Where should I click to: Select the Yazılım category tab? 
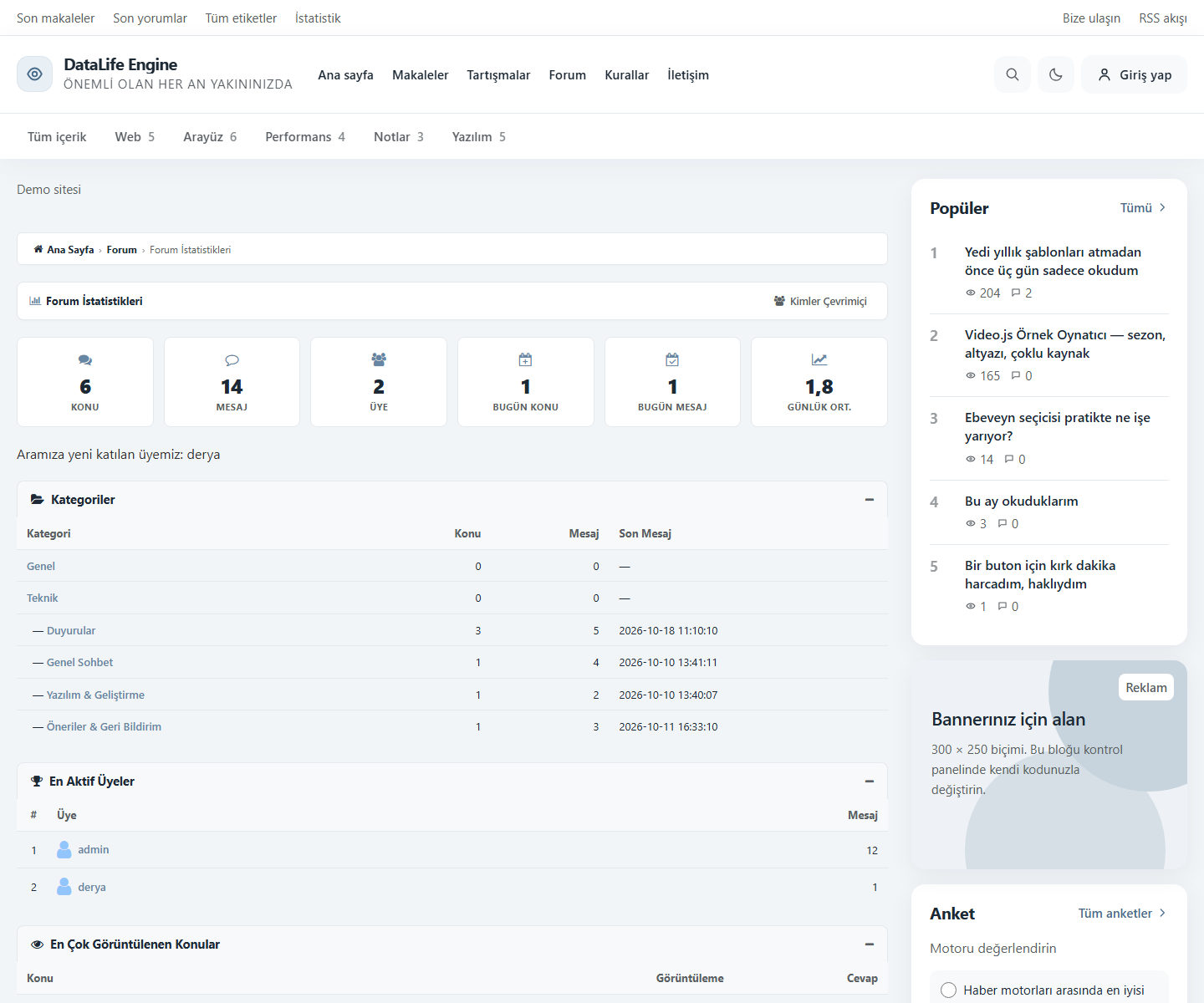tap(479, 136)
